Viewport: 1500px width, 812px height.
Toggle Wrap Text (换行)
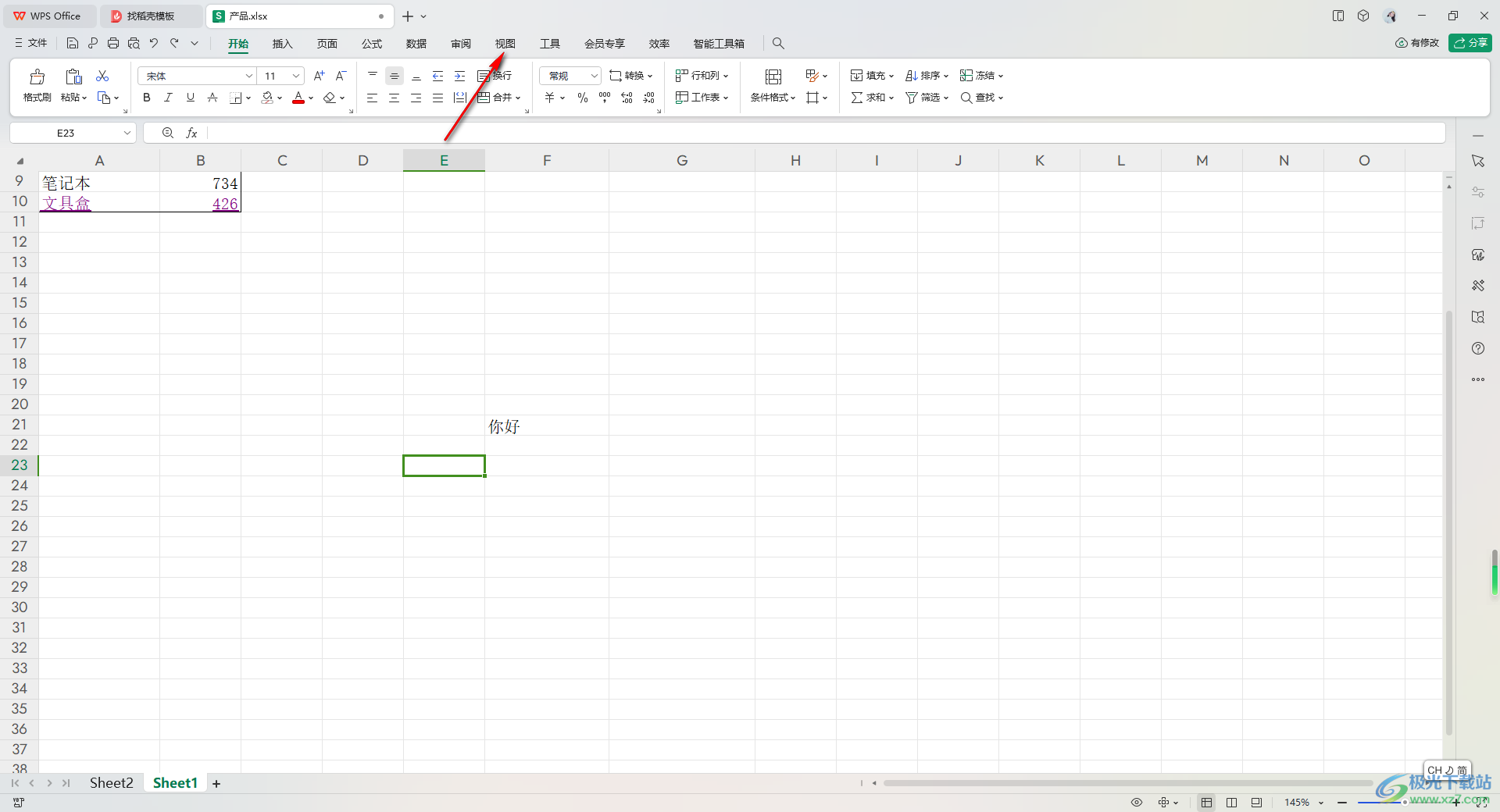[x=495, y=76]
